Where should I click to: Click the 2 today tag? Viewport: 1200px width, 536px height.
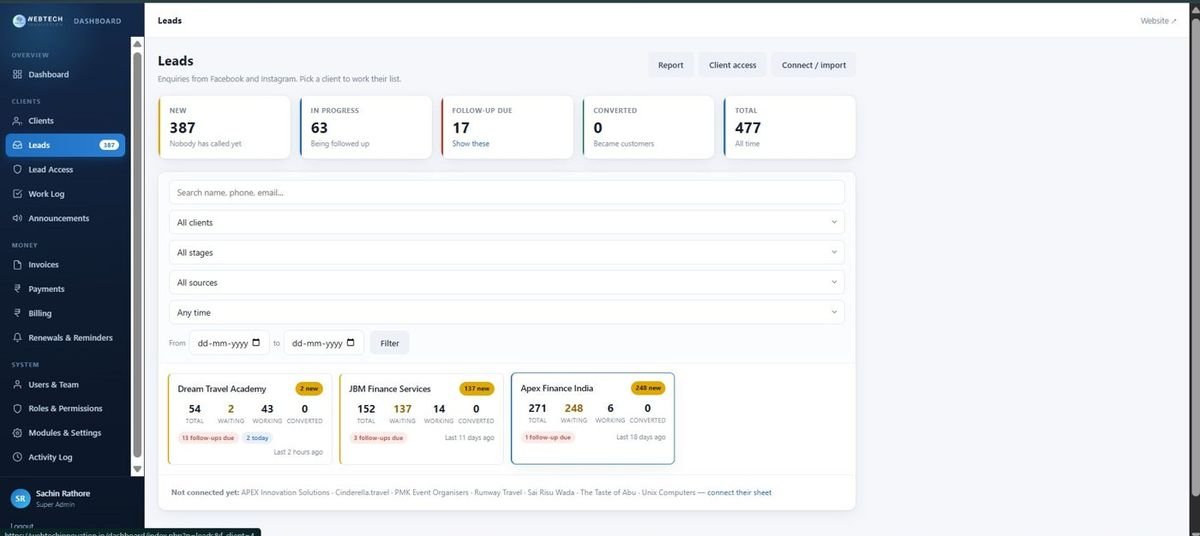256,438
